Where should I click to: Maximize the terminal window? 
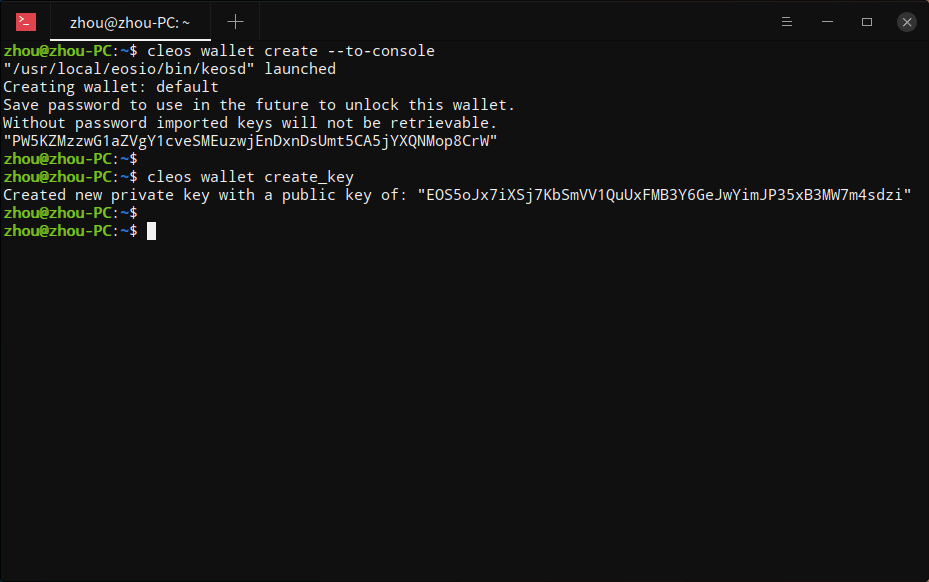click(867, 22)
